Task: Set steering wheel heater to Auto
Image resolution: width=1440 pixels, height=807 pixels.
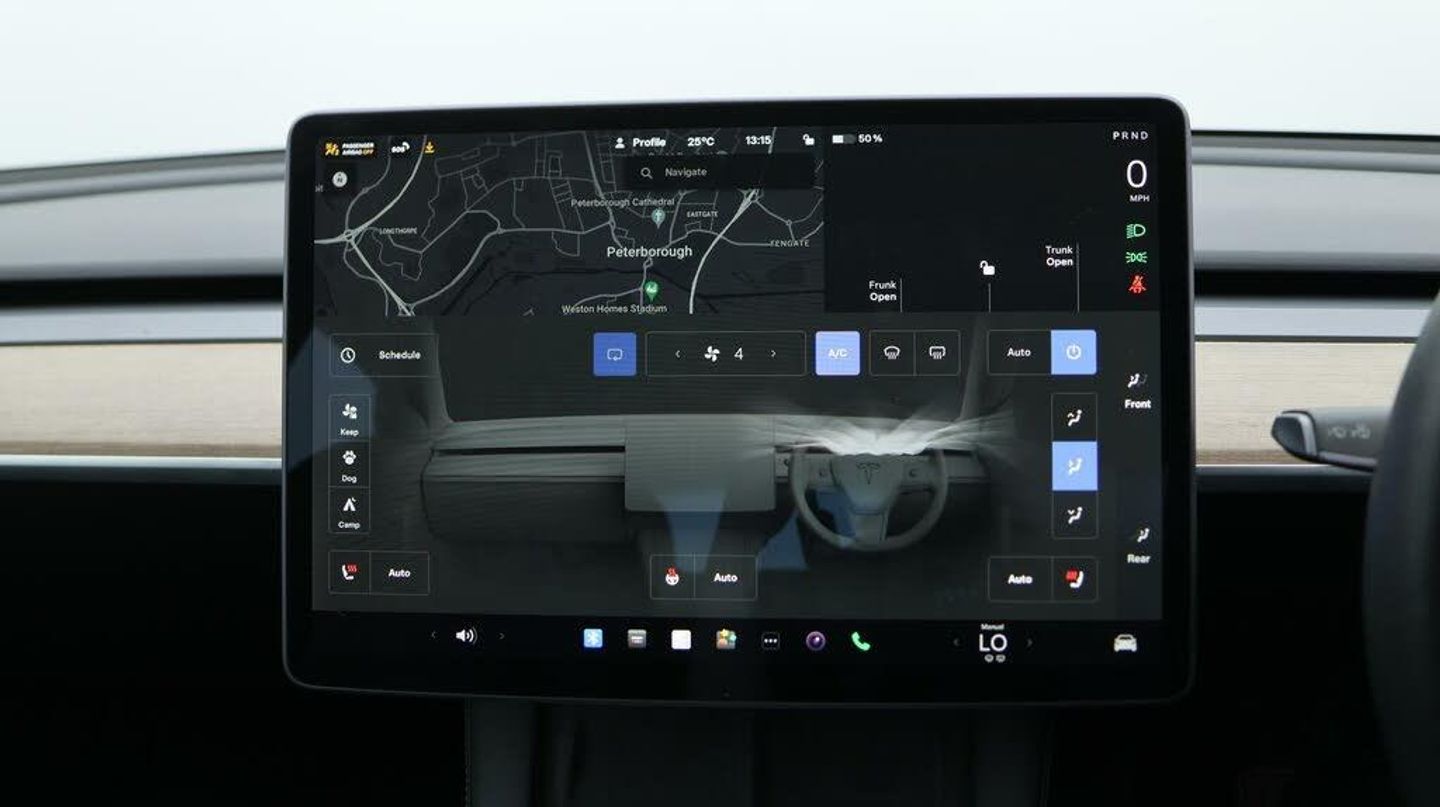Action: [x=725, y=577]
